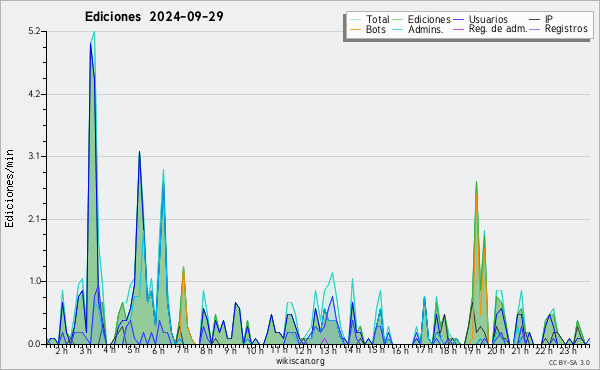Click the y-axis value 3.1
The image size is (600, 370).
click(34, 156)
